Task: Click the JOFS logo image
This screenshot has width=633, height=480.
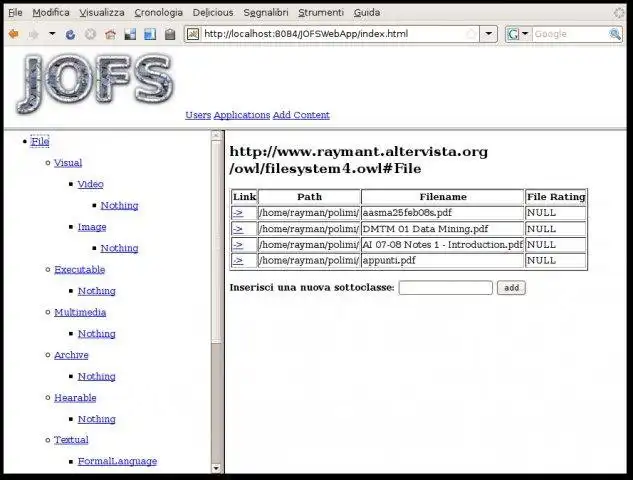Action: [x=95, y=84]
